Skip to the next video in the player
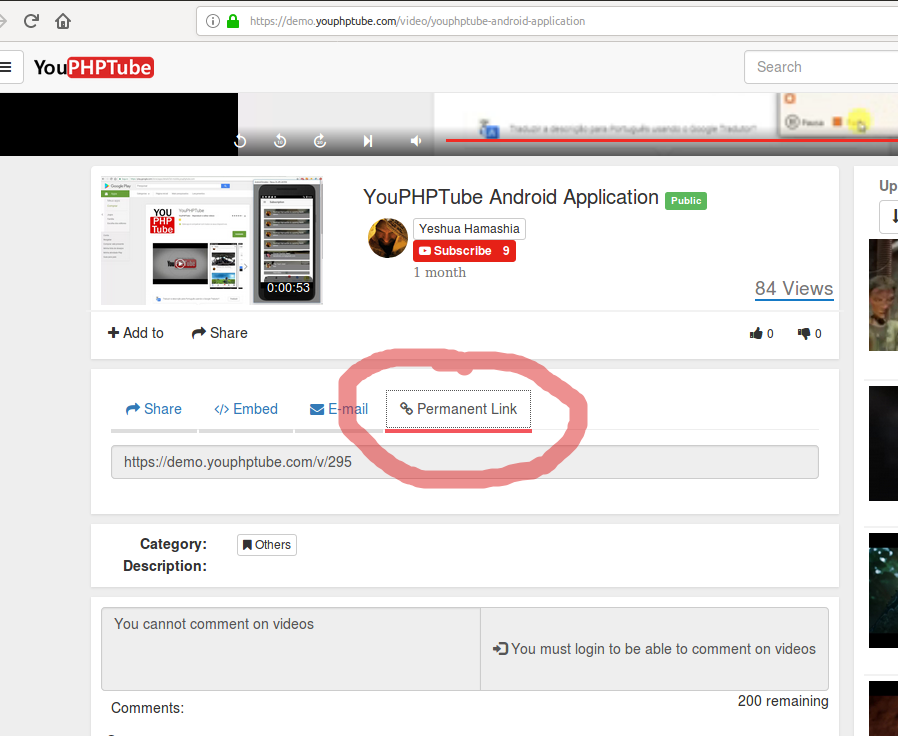This screenshot has height=736, width=898. click(x=368, y=141)
